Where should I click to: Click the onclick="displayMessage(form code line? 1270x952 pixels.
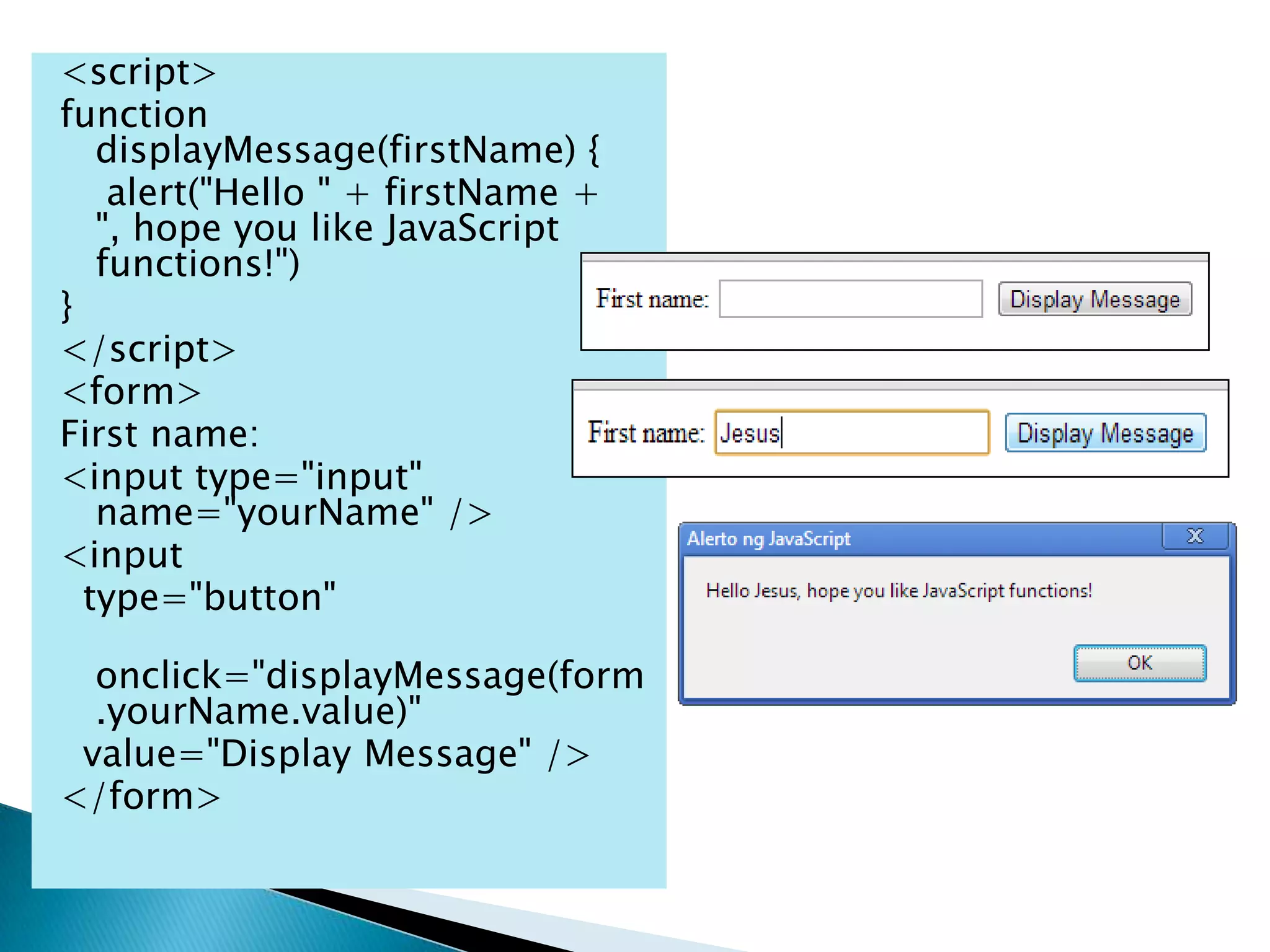(370, 676)
